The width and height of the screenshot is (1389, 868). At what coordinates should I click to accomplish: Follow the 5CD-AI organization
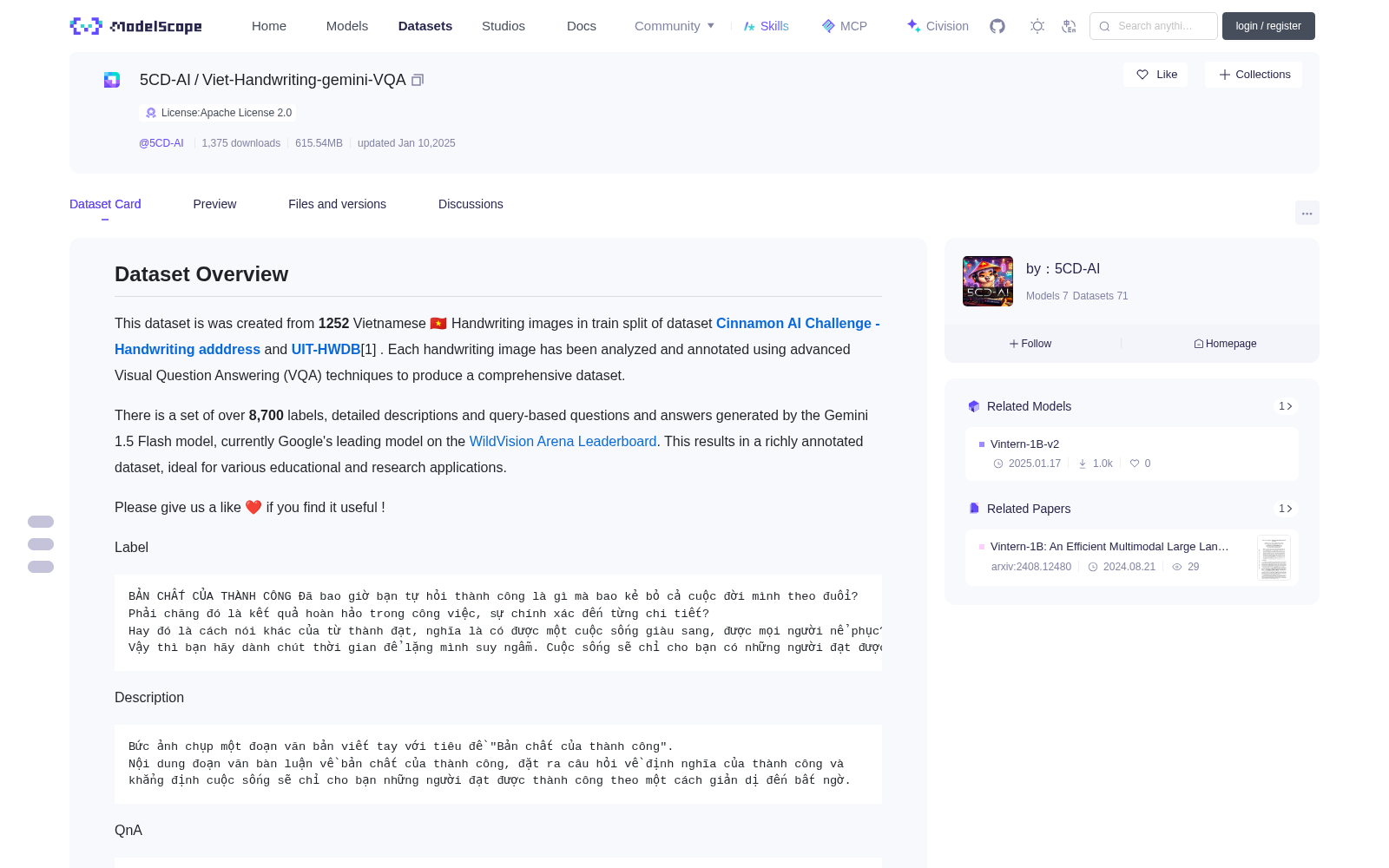click(1030, 344)
